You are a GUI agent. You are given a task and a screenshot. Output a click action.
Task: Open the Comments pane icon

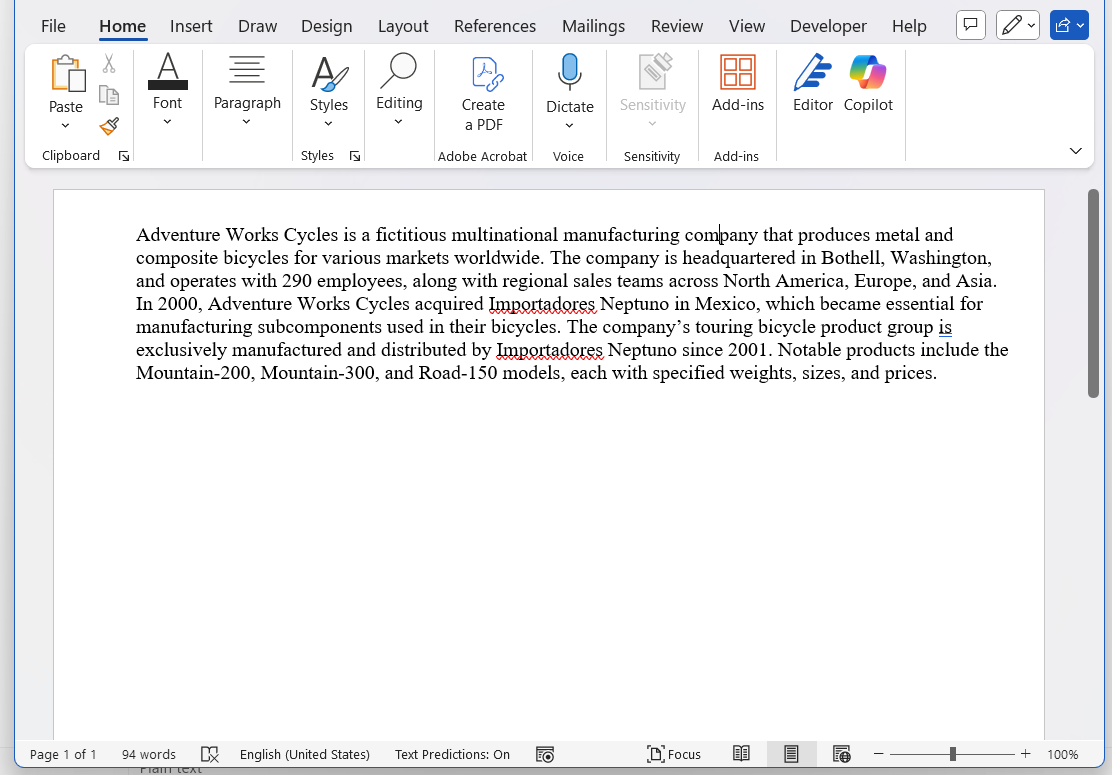(x=970, y=26)
